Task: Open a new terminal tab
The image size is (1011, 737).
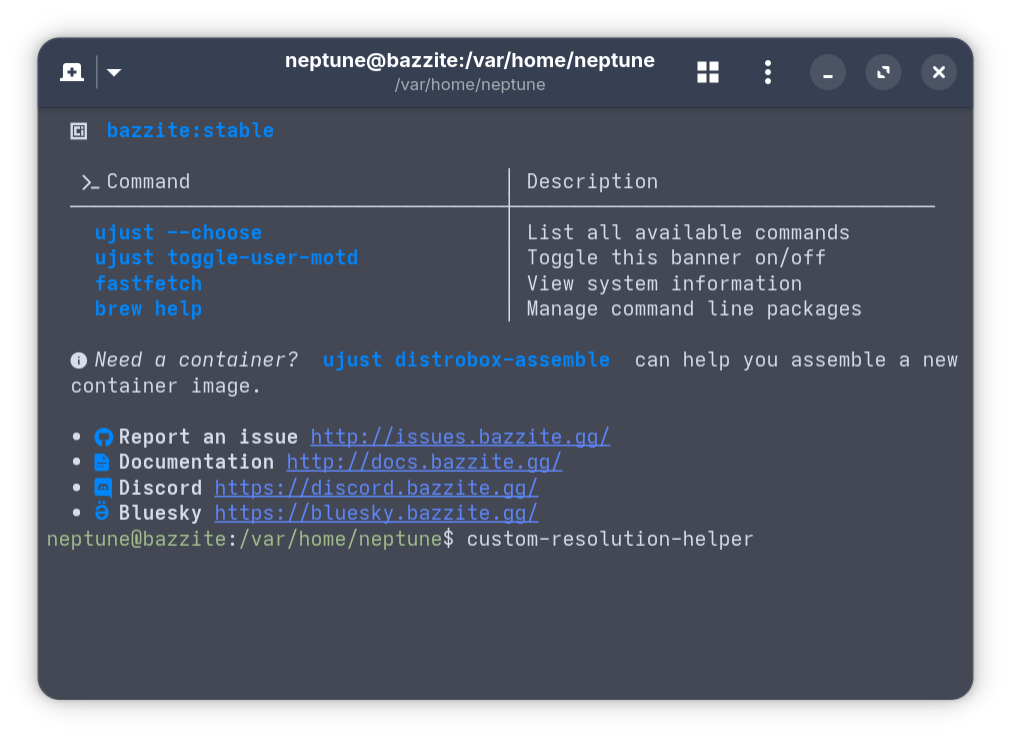Action: (x=72, y=72)
